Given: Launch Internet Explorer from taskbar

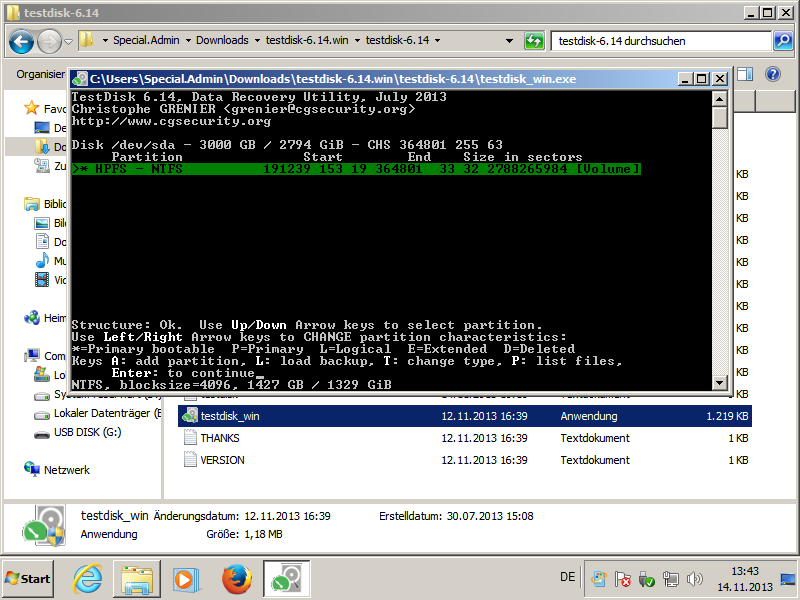Looking at the screenshot, I should pyautogui.click(x=88, y=579).
